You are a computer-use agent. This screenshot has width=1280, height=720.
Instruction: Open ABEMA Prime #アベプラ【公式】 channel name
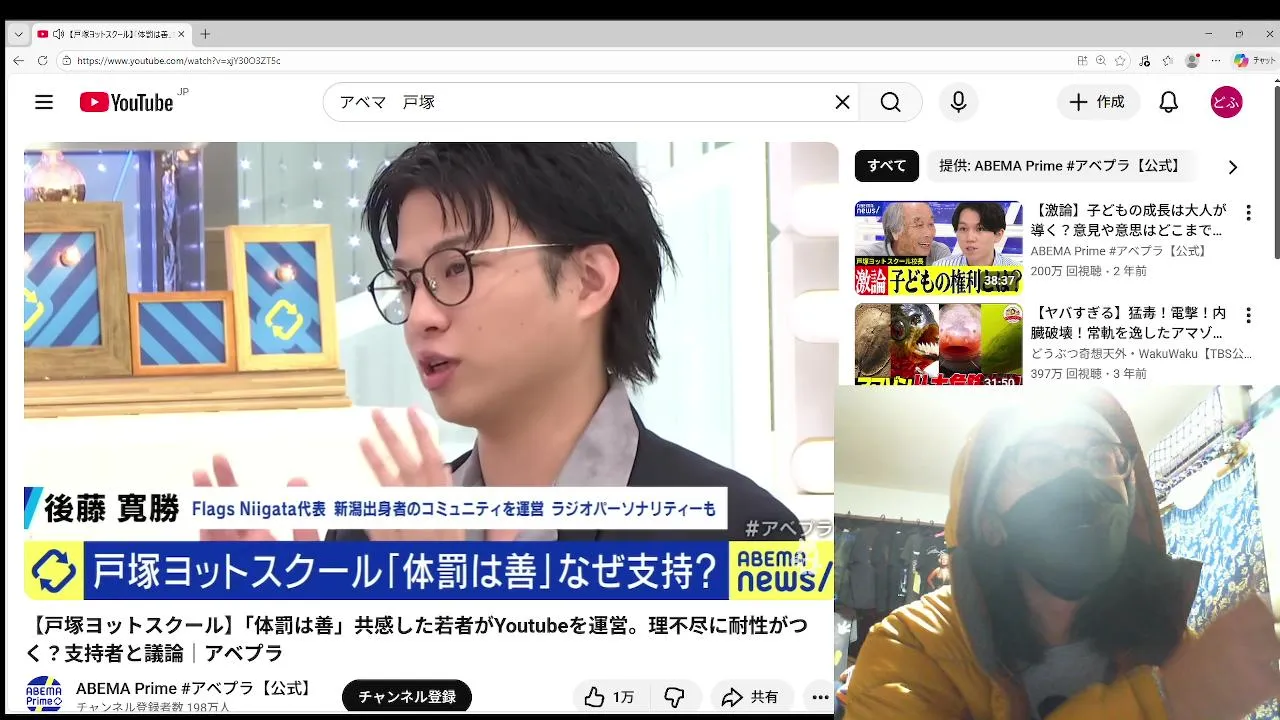pyautogui.click(x=196, y=688)
